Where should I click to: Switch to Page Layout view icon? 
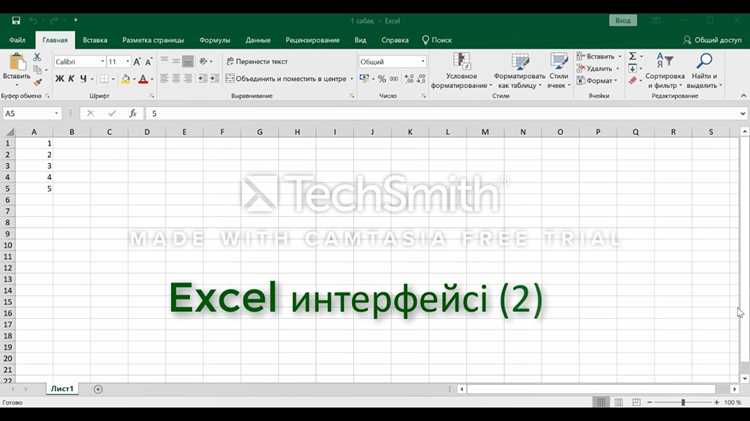618,402
